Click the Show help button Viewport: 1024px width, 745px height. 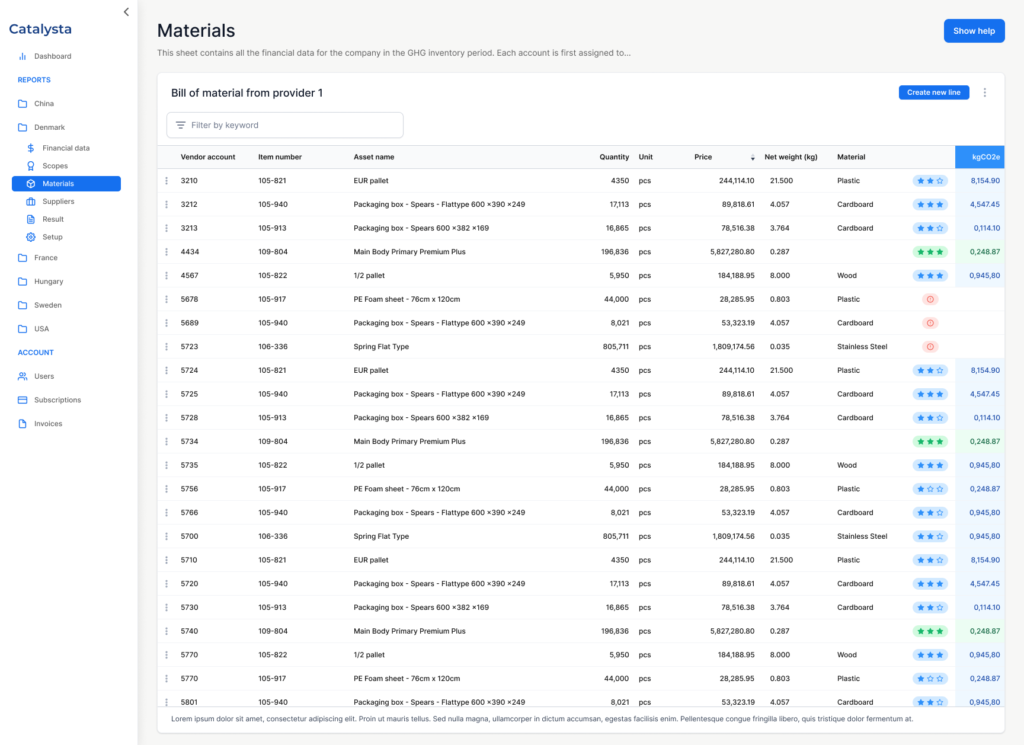(973, 31)
